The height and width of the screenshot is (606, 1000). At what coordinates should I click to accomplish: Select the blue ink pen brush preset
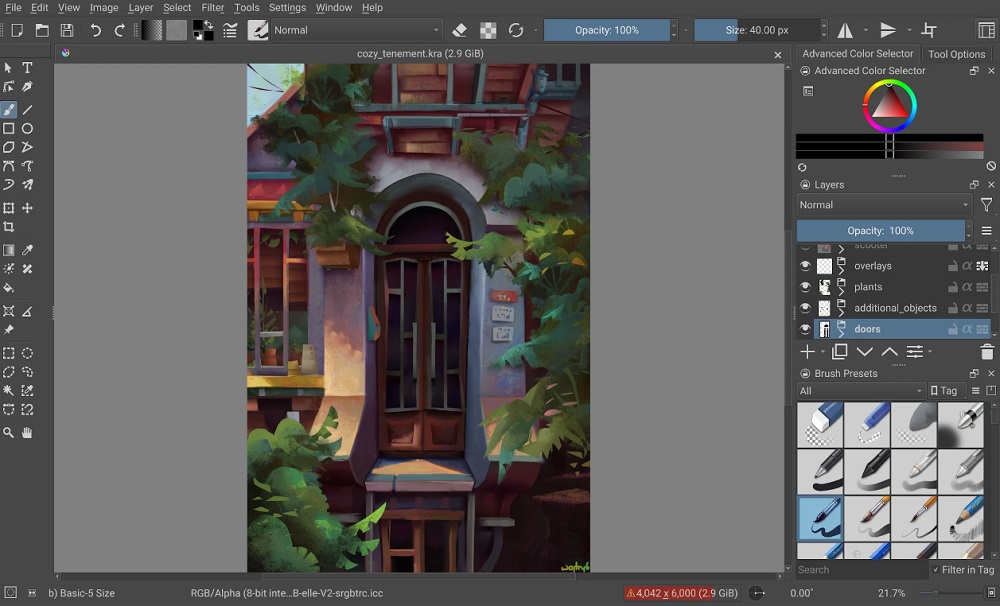[819, 519]
